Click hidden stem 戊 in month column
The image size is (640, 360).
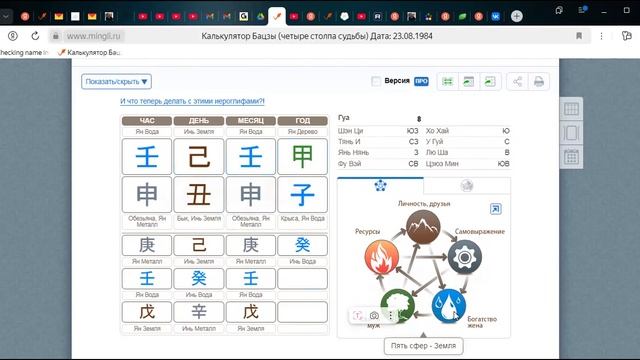(x=251, y=312)
